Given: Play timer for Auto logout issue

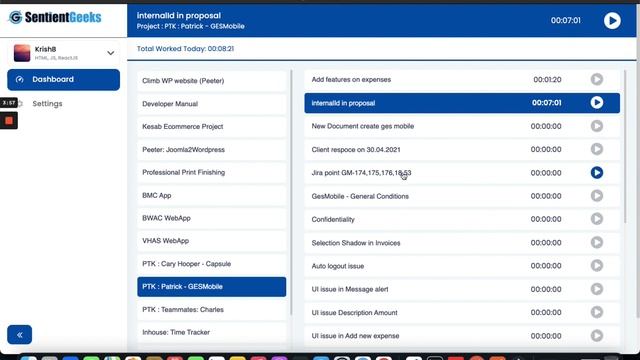Looking at the screenshot, I should click(x=597, y=266).
